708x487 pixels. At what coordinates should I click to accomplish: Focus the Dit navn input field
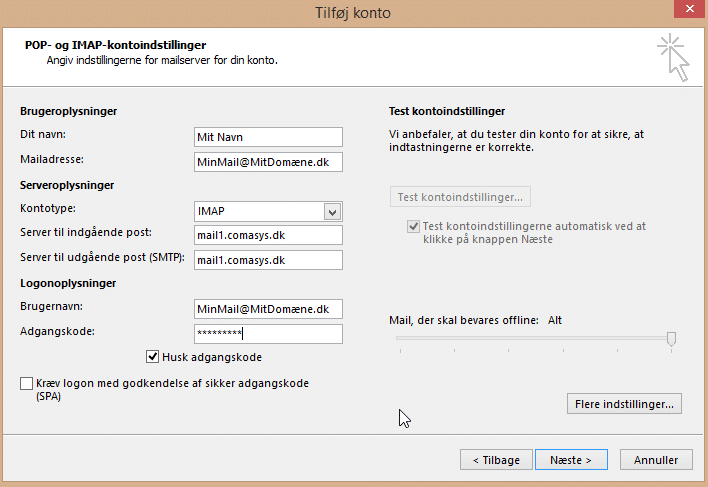coord(268,137)
